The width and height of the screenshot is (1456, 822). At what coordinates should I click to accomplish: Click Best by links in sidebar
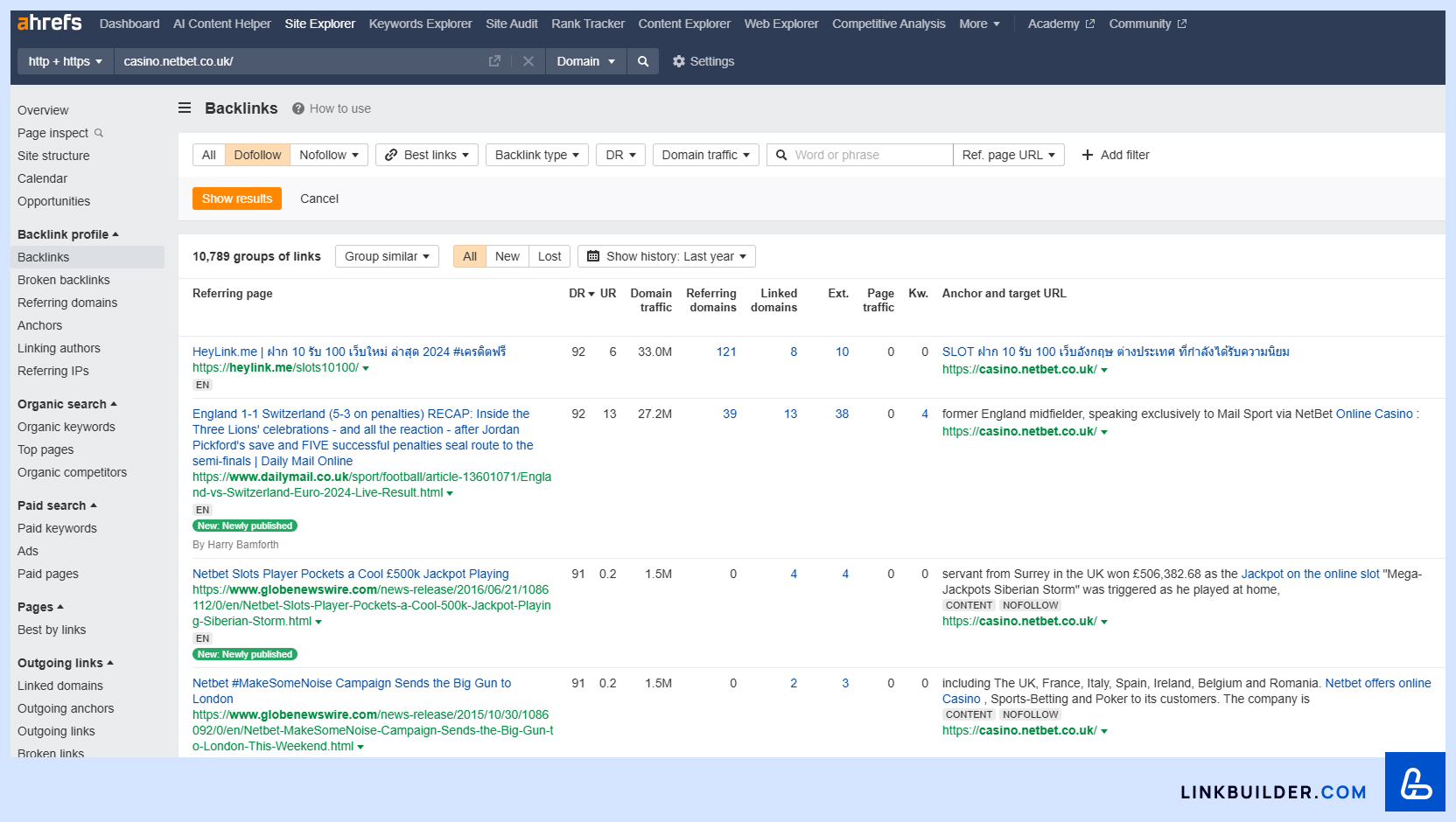point(52,630)
